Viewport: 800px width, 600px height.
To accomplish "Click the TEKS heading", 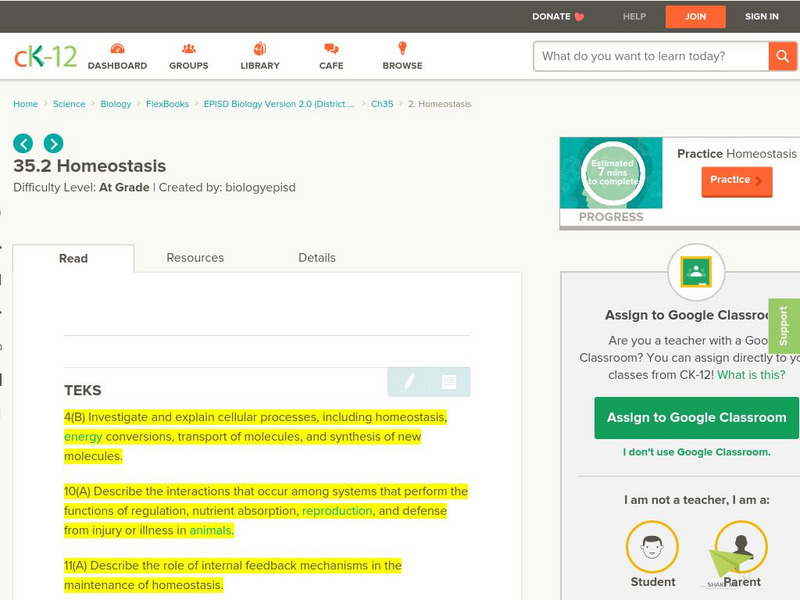I will click(x=83, y=390).
